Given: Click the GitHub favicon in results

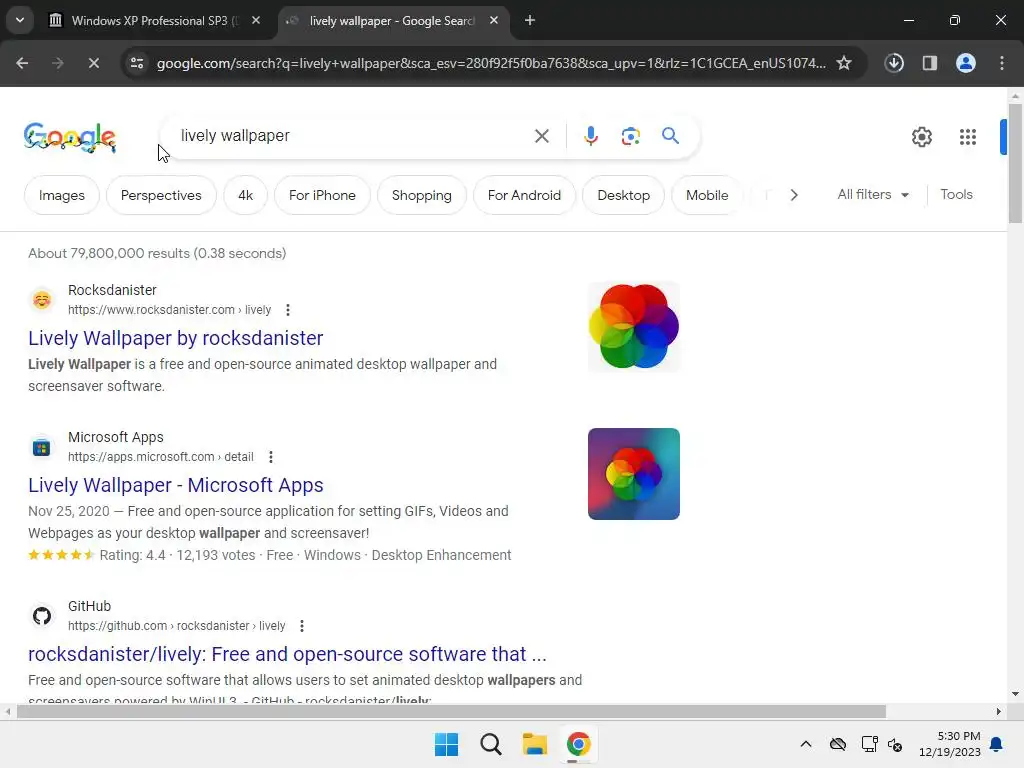Looking at the screenshot, I should [42, 615].
